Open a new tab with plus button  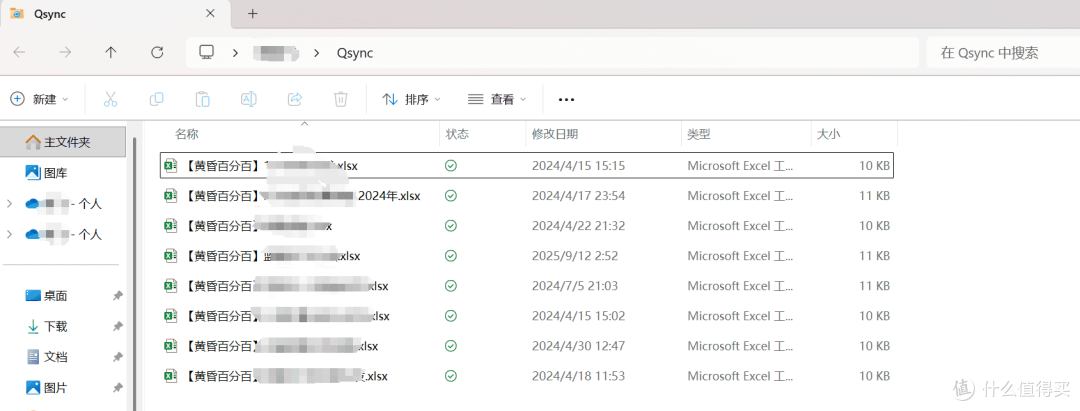pyautogui.click(x=253, y=13)
